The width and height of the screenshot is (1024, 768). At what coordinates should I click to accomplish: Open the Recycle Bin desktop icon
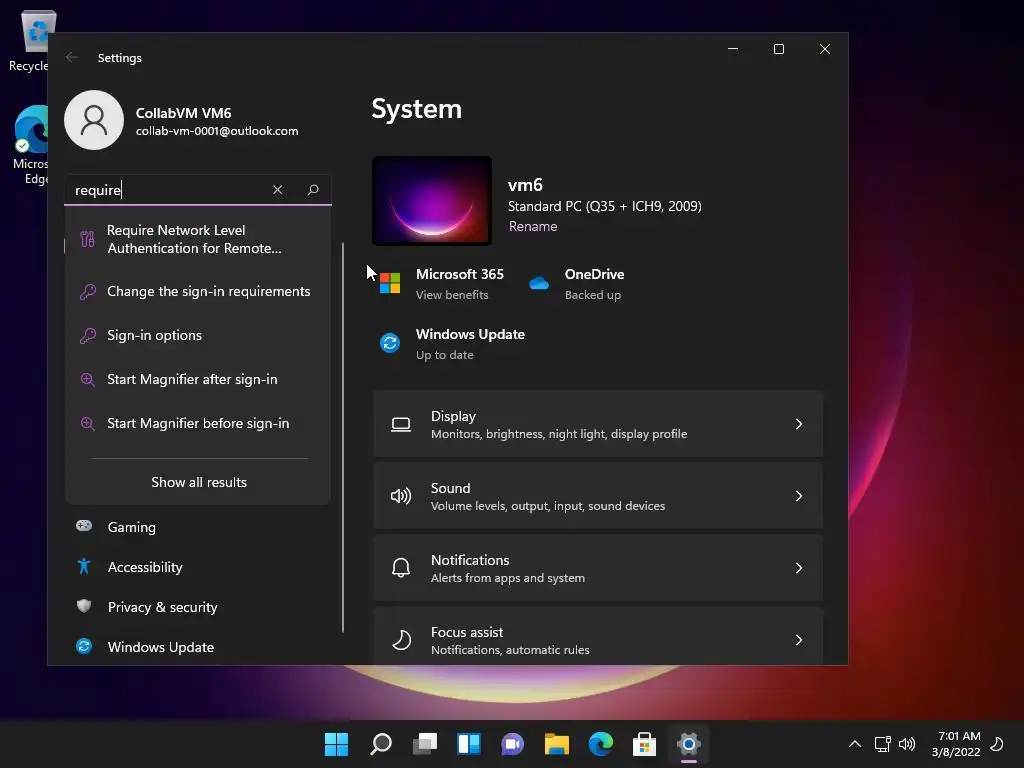(31, 40)
